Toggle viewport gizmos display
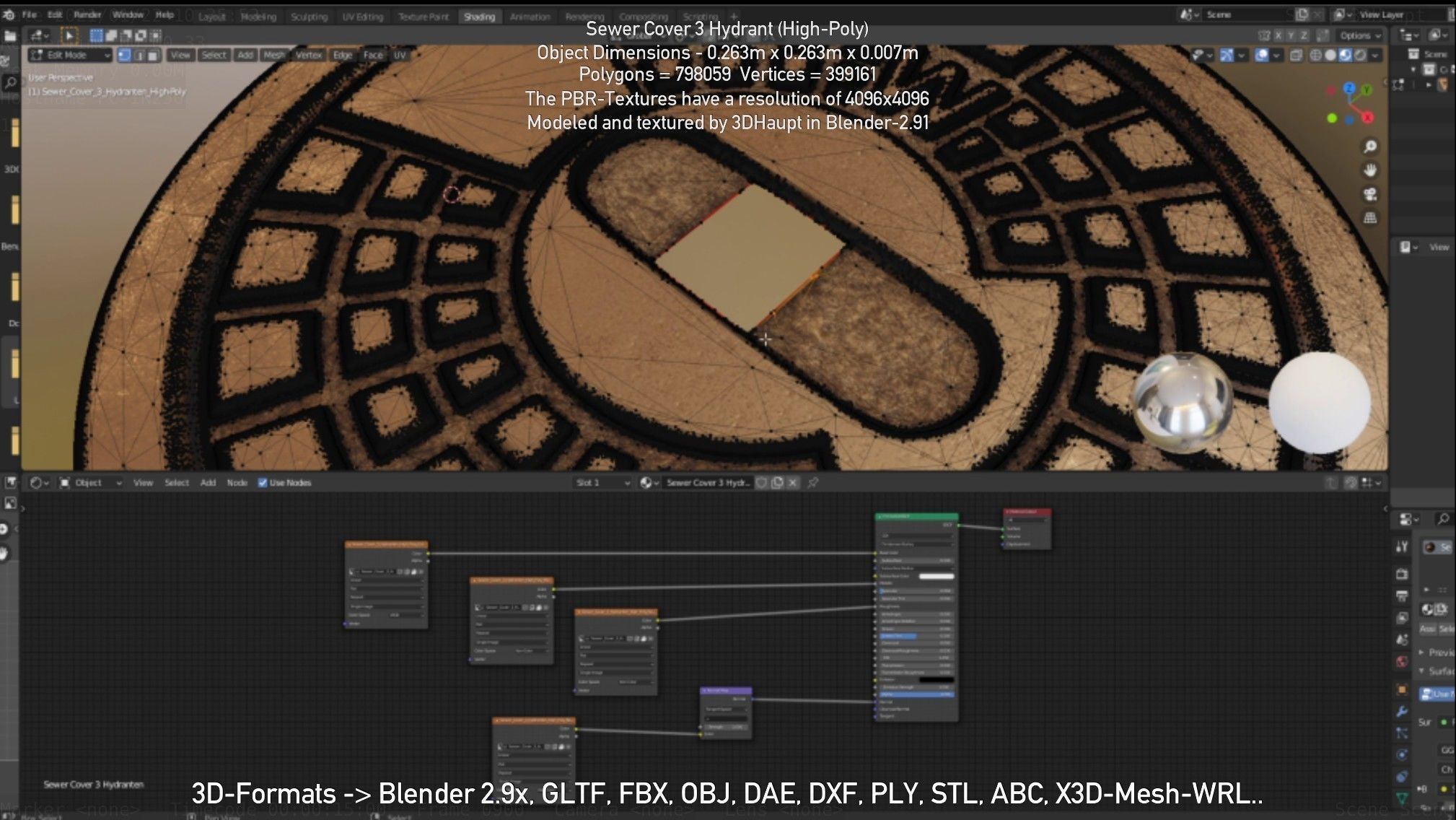This screenshot has width=1456, height=820. coord(1227,55)
